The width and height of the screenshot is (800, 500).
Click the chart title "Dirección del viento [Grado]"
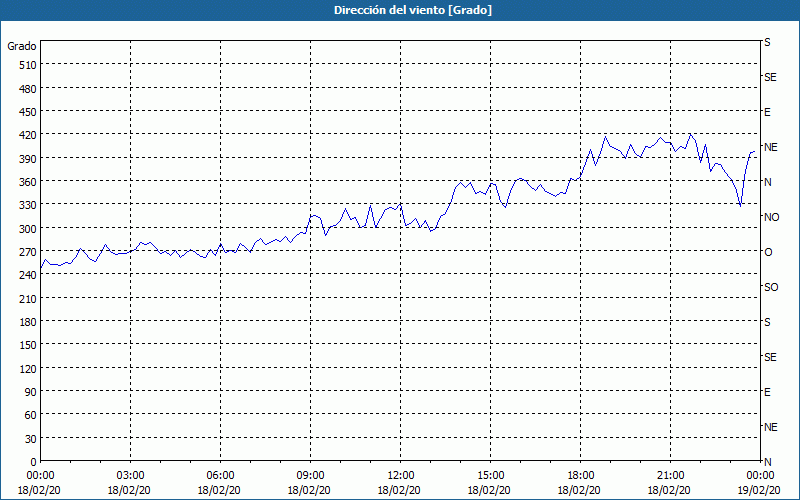pos(413,10)
